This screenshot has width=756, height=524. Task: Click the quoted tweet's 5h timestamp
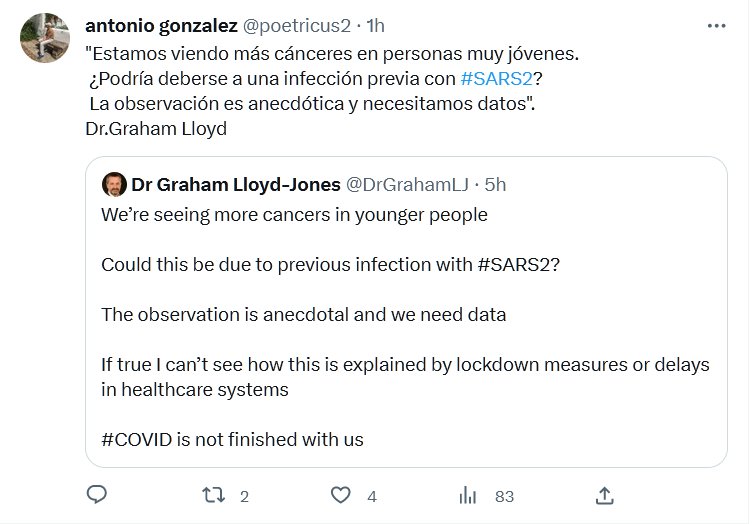[495, 185]
